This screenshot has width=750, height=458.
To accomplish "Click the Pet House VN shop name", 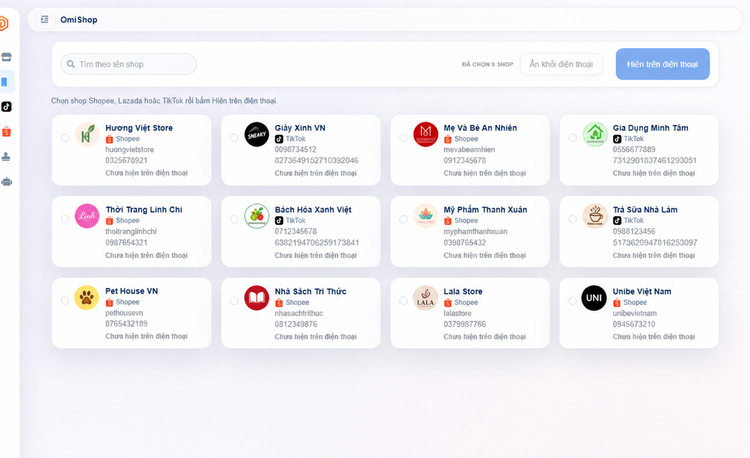I will tap(132, 291).
